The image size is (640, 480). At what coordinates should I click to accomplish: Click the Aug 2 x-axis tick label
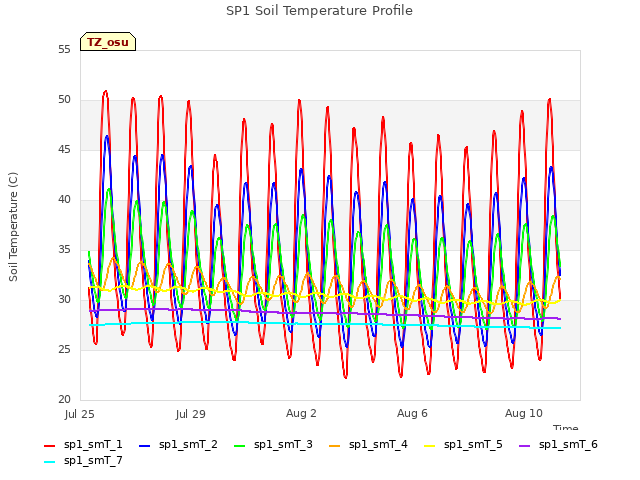pos(301,413)
